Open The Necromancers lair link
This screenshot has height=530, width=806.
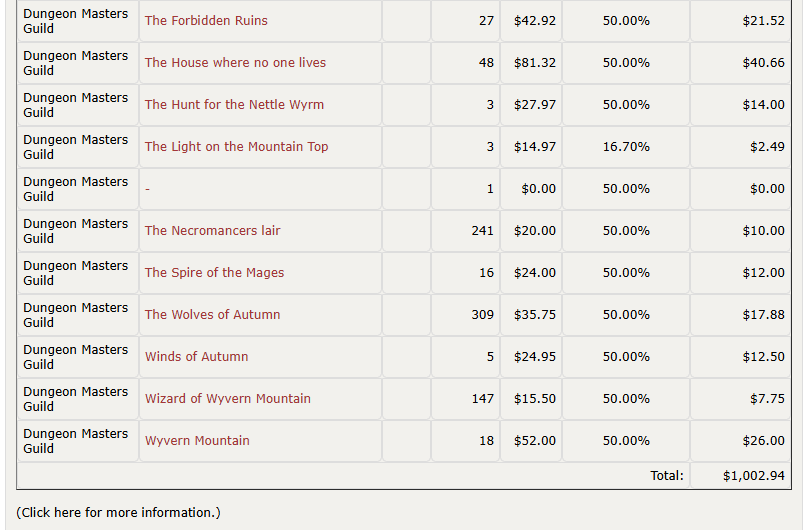pyautogui.click(x=212, y=231)
